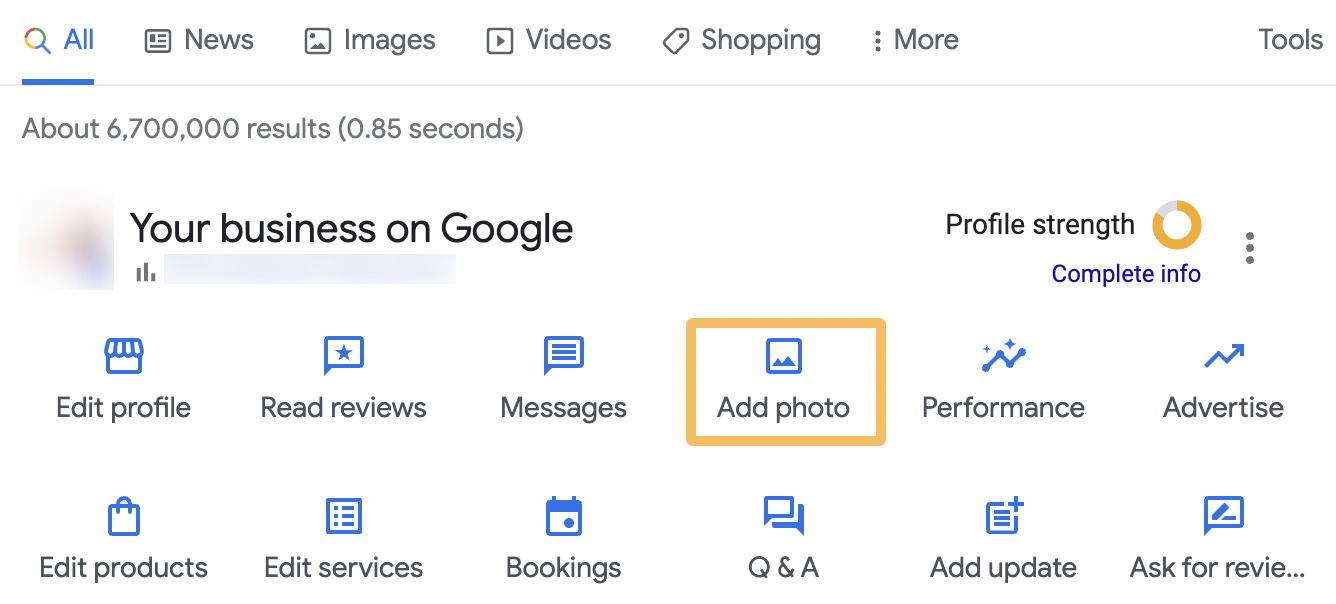
Task: Click the Read reviews speech bubble icon
Action: (x=343, y=355)
